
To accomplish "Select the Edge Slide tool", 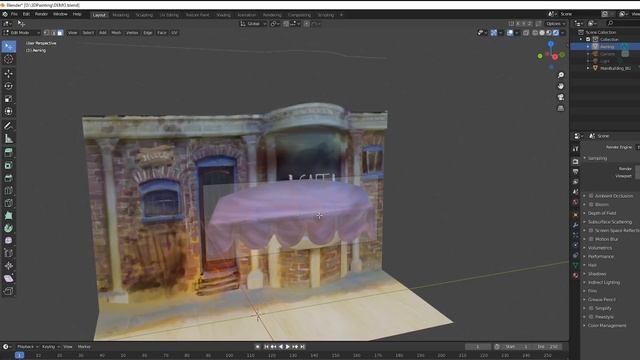I will [9, 253].
